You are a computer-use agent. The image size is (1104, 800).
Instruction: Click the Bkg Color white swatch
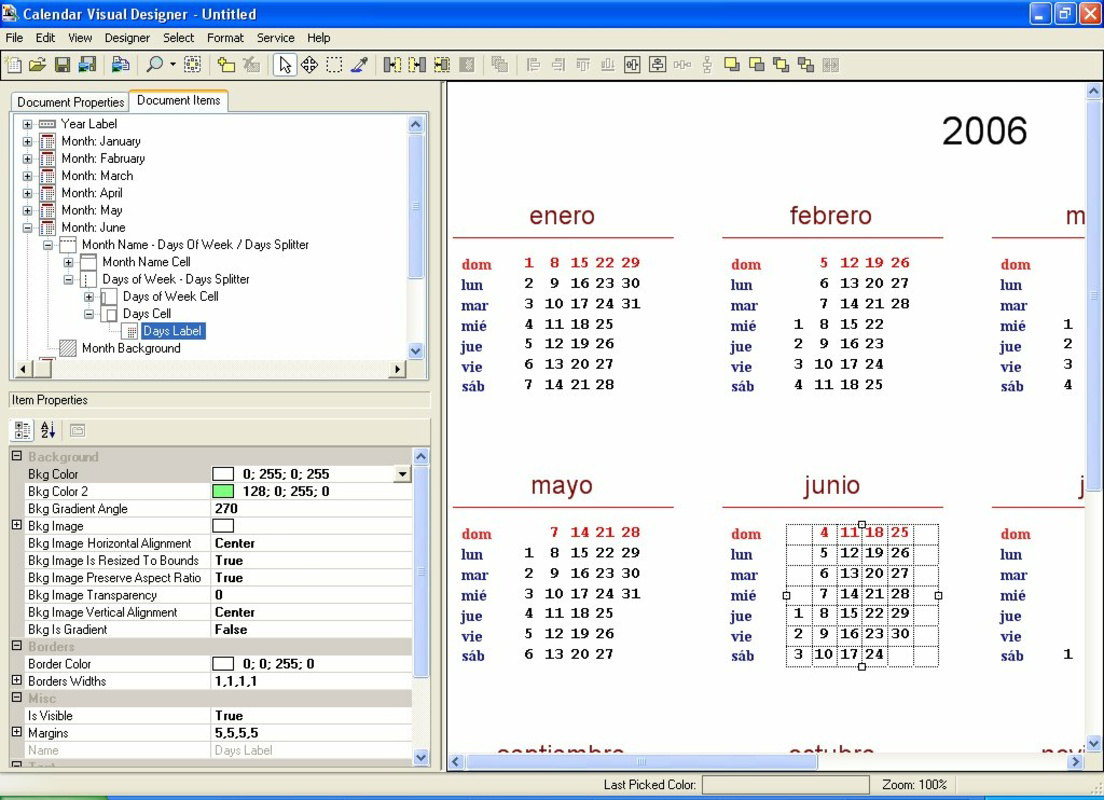(223, 474)
